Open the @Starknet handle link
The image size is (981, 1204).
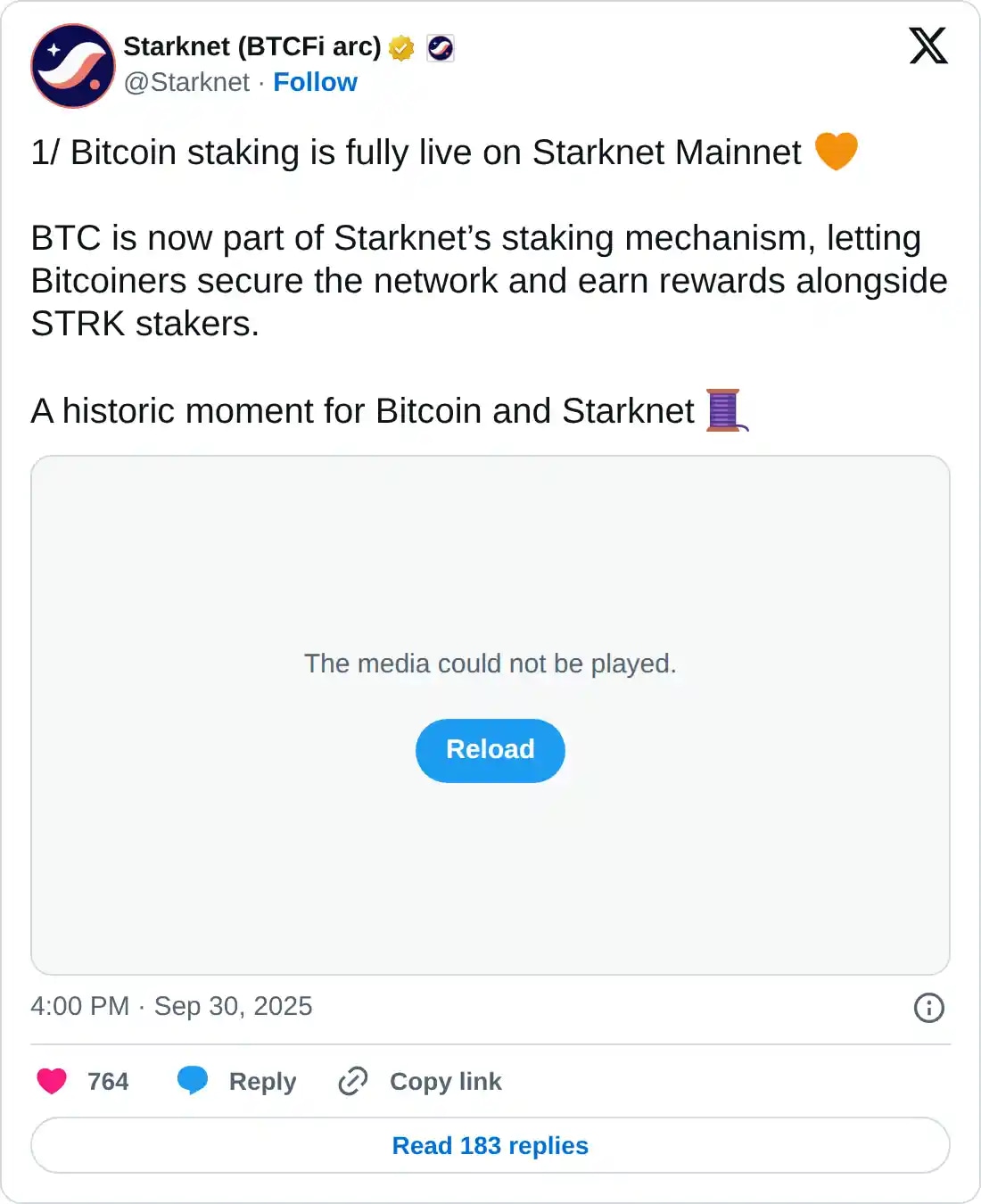click(x=186, y=82)
